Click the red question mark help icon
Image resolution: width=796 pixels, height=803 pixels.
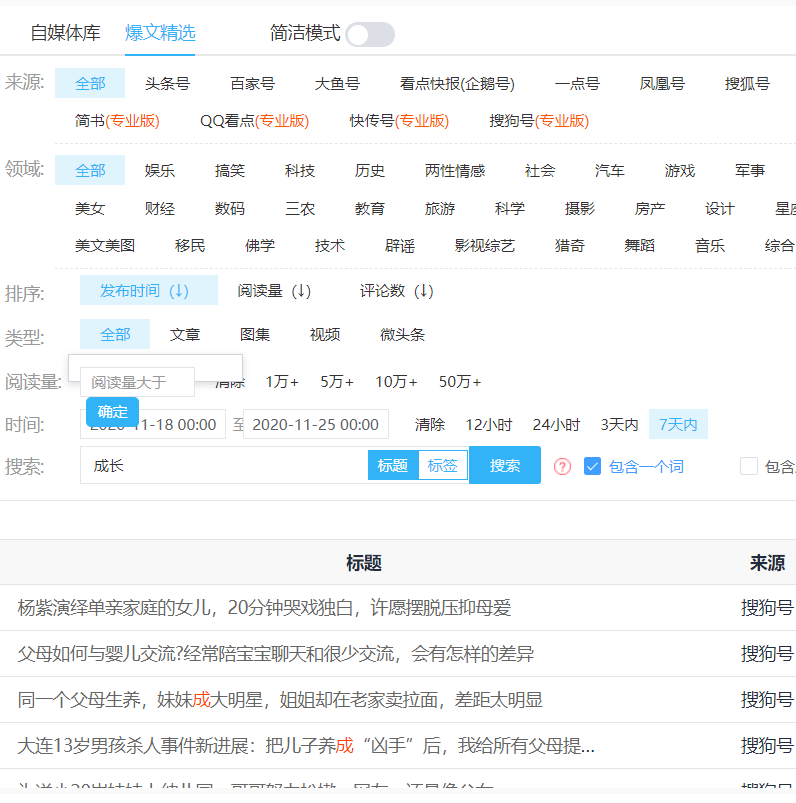pyautogui.click(x=562, y=466)
